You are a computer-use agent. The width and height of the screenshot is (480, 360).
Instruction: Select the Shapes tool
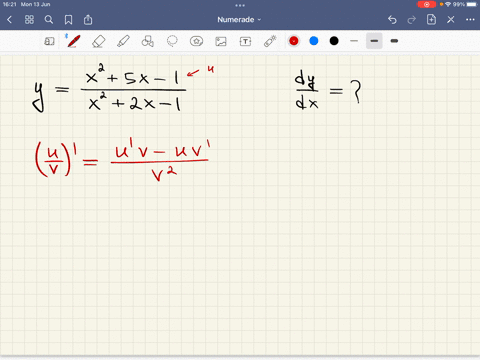(147, 41)
